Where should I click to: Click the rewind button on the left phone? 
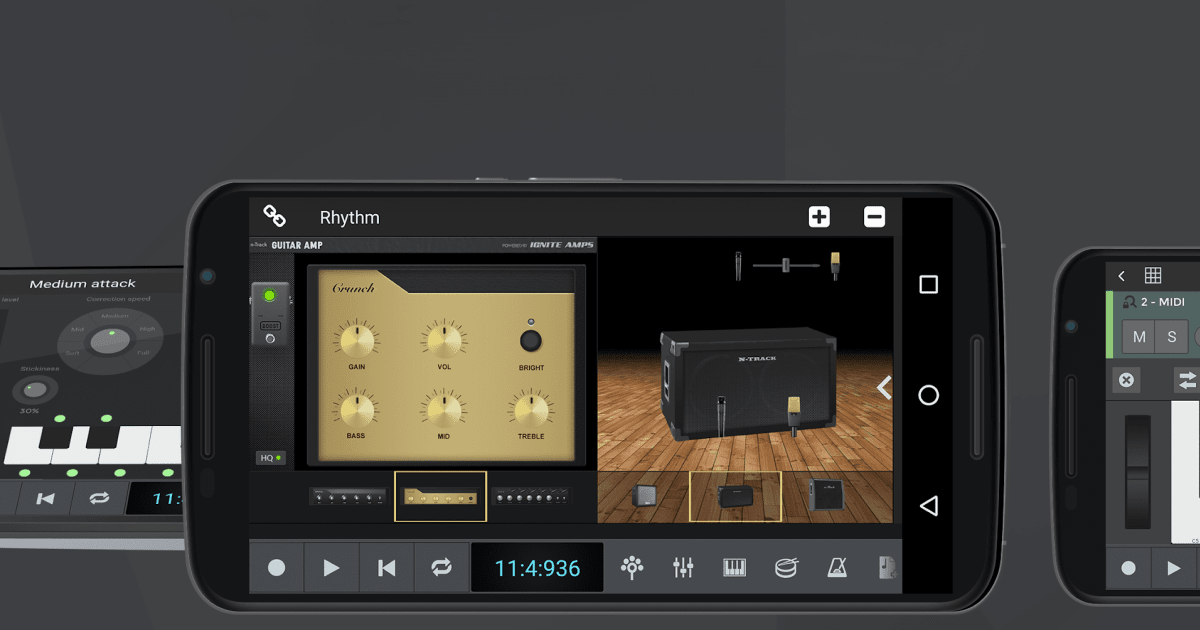(45, 497)
